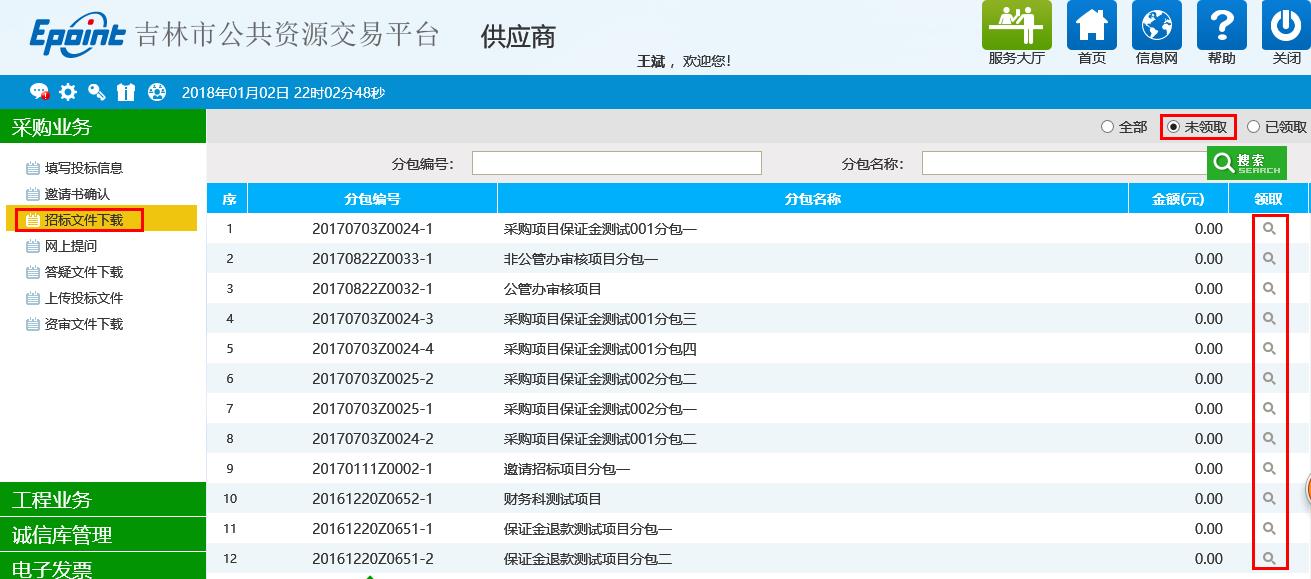Viewport: 1311px width, 579px height.
Task: Click the 分包编号 input field
Action: point(616,163)
